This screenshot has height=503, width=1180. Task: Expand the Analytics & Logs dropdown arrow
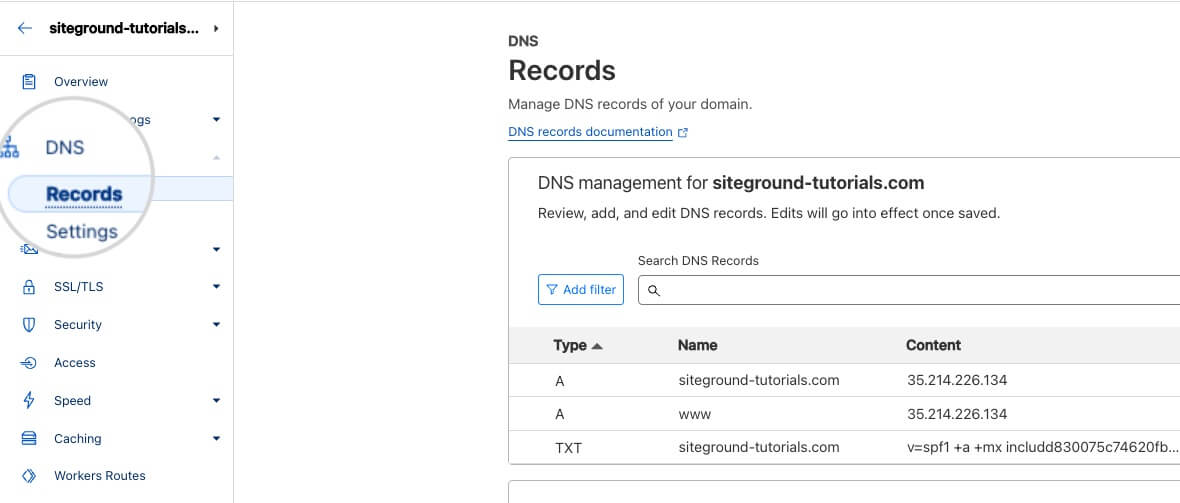click(x=216, y=120)
